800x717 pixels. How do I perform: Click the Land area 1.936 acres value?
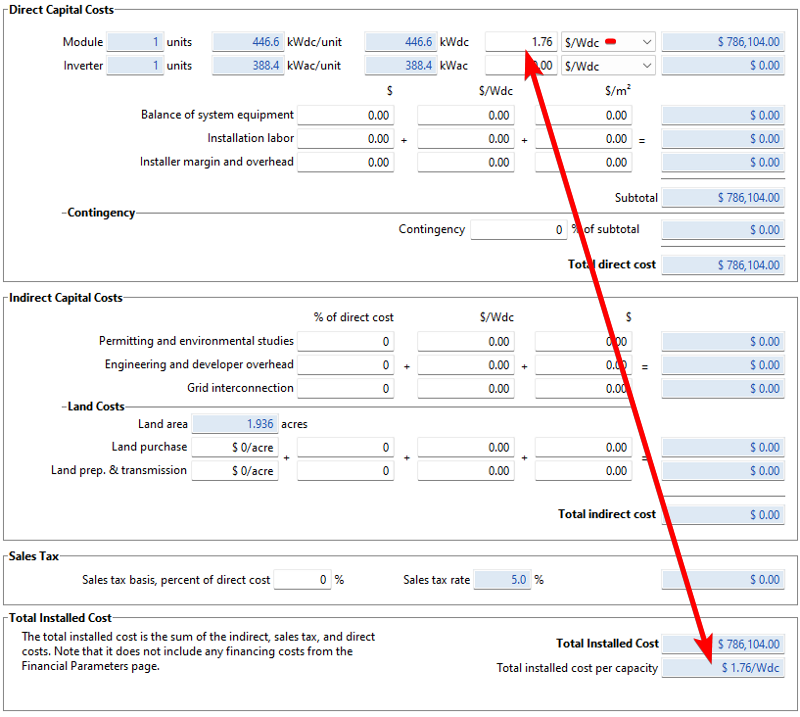coord(234,424)
